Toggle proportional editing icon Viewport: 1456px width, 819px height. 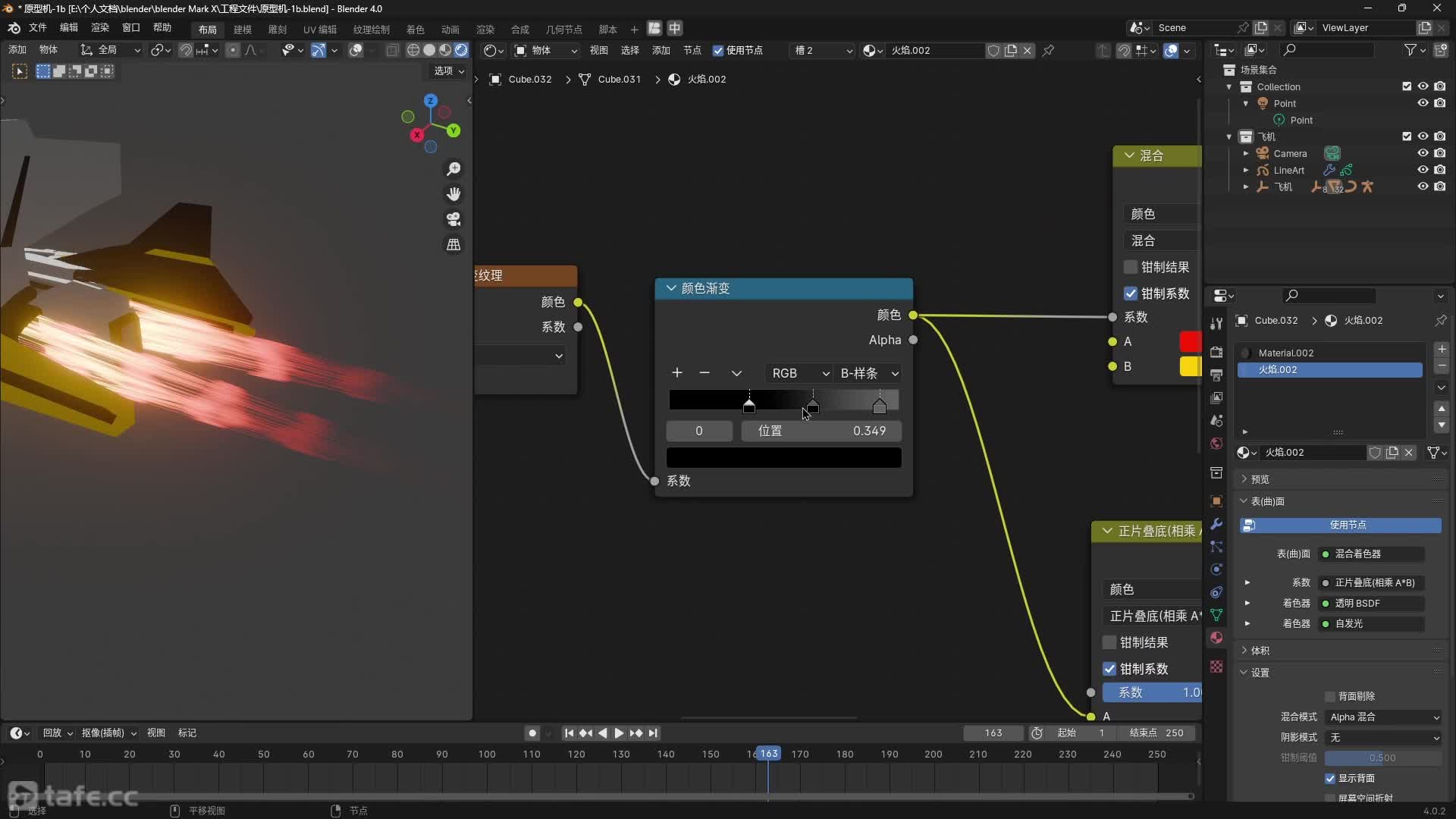tap(233, 50)
